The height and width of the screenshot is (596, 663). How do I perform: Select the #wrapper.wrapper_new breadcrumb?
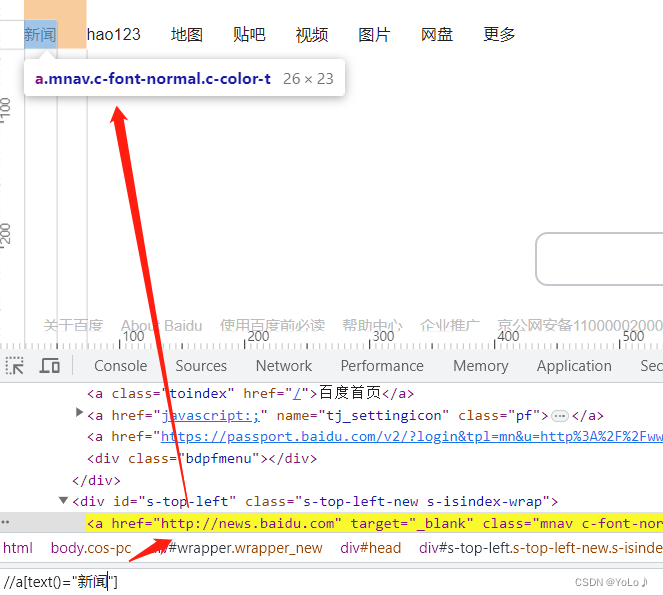(239, 548)
